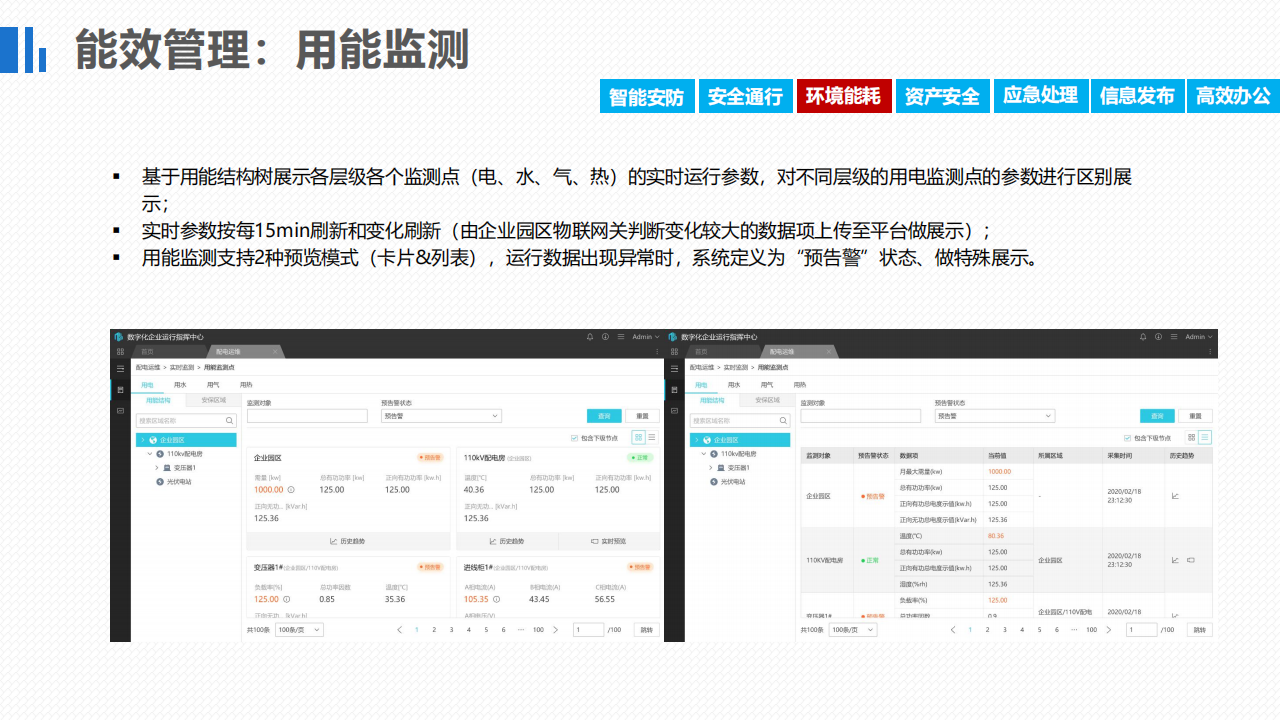Viewport: 1280px width, 720px height.
Task: Click 查询 button in left screenshot
Action: click(603, 416)
